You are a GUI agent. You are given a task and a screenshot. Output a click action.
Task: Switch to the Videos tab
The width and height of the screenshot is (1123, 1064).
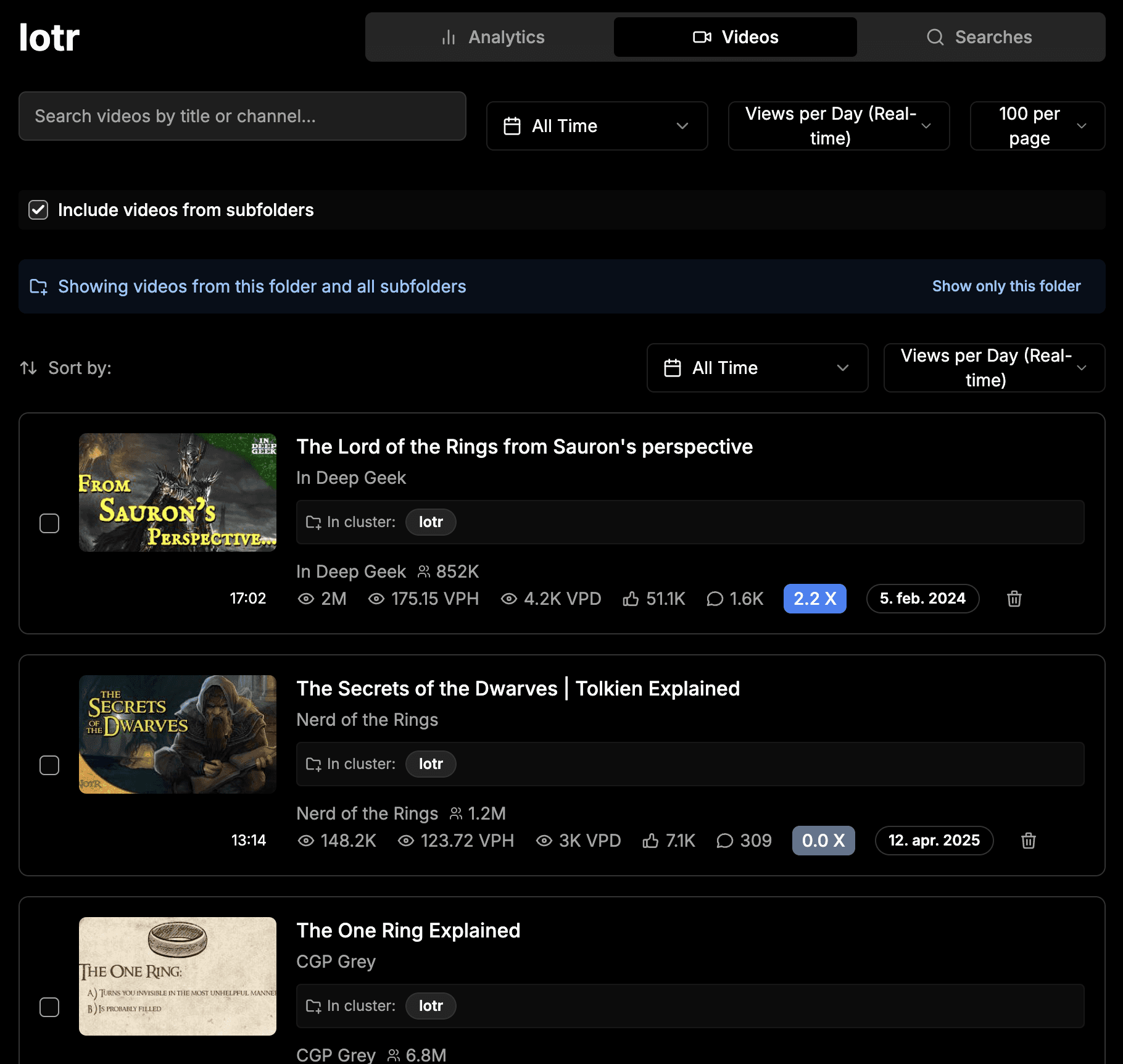[735, 37]
